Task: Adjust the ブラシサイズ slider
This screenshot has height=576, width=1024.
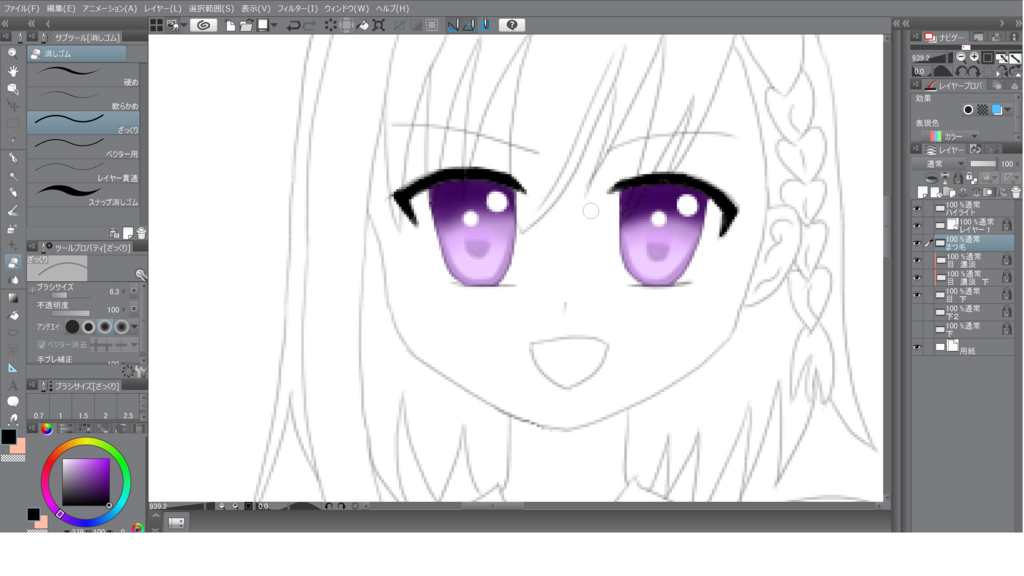Action: pyautogui.click(x=69, y=295)
